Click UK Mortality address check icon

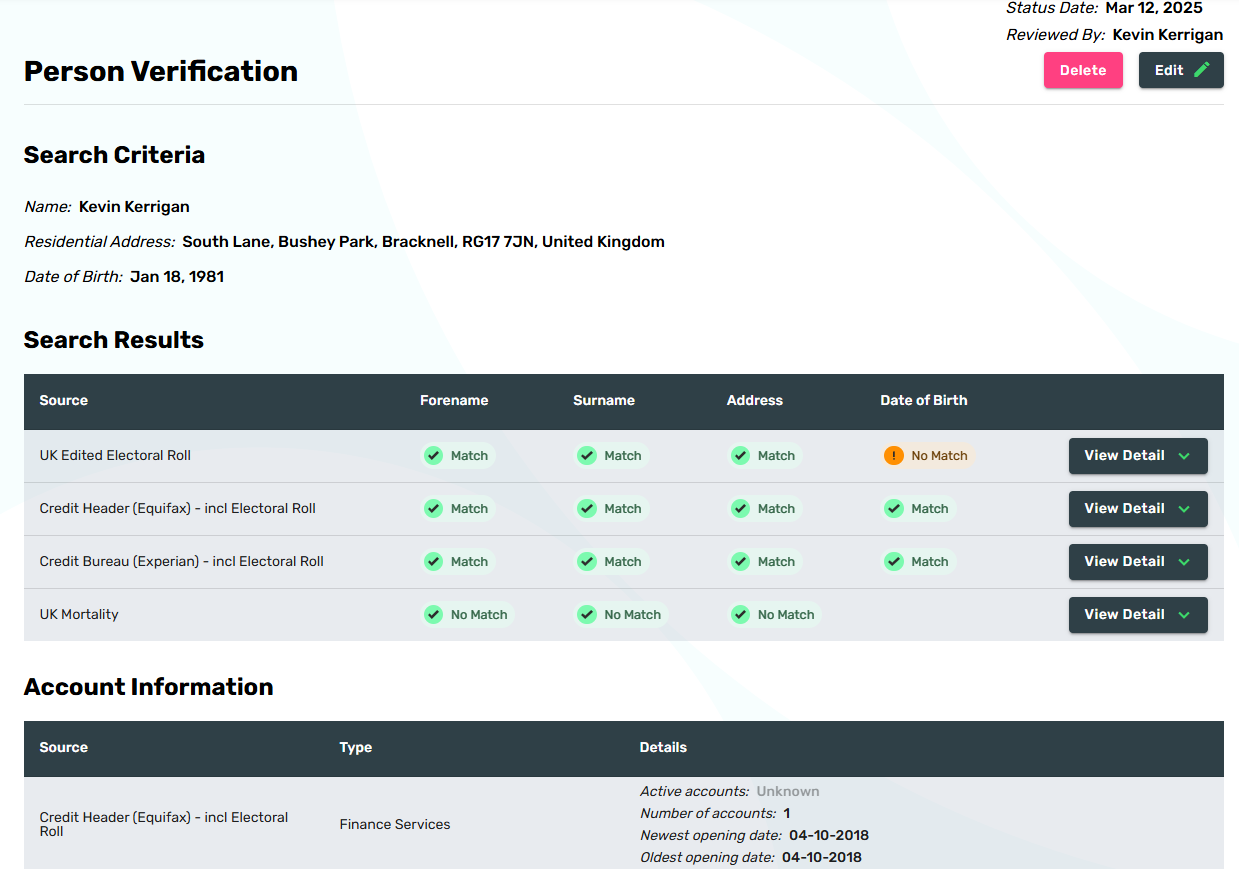740,615
